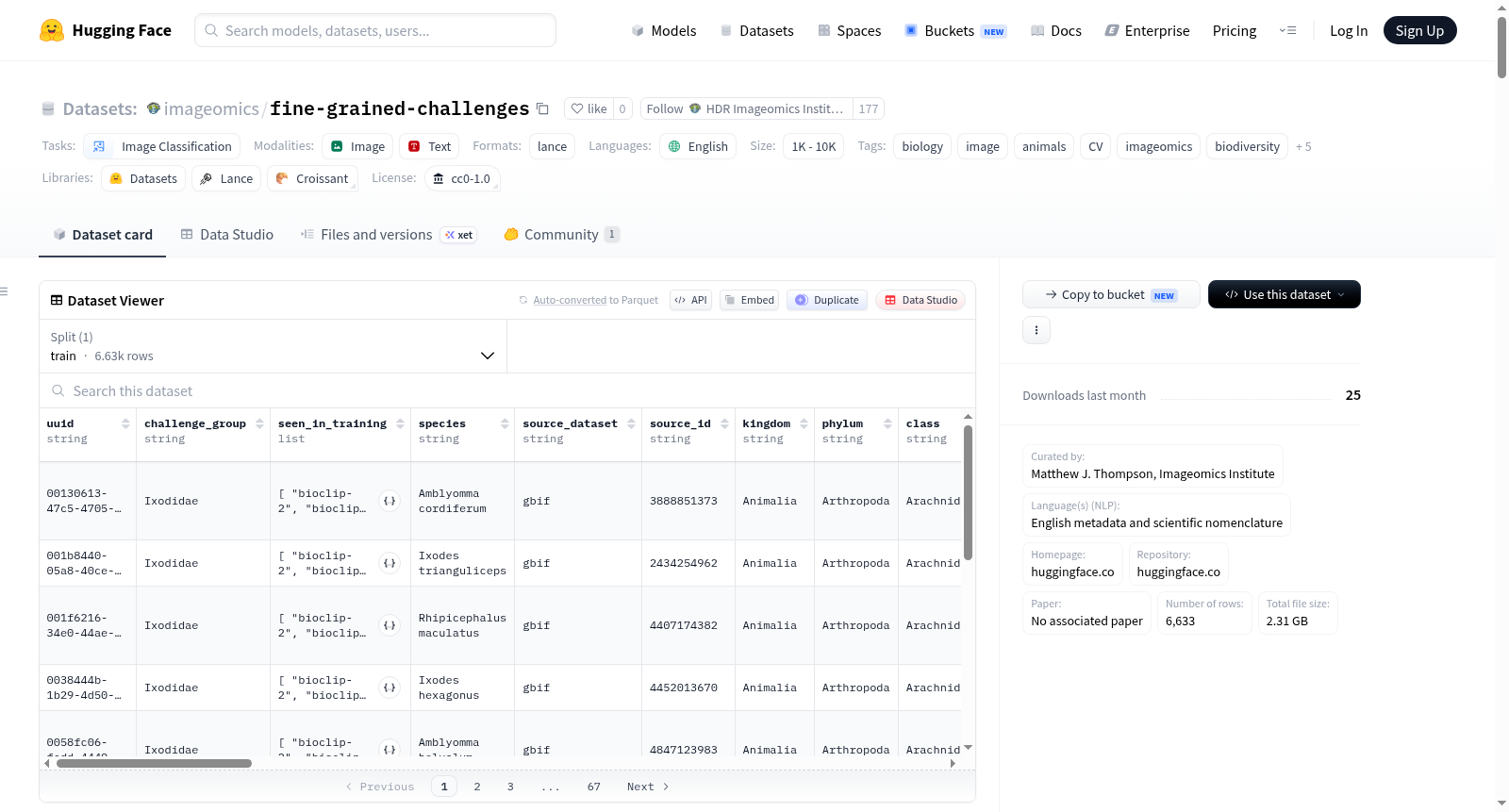The width and height of the screenshot is (1509, 812).
Task: Switch to the Data Studio tab
Action: click(x=227, y=234)
